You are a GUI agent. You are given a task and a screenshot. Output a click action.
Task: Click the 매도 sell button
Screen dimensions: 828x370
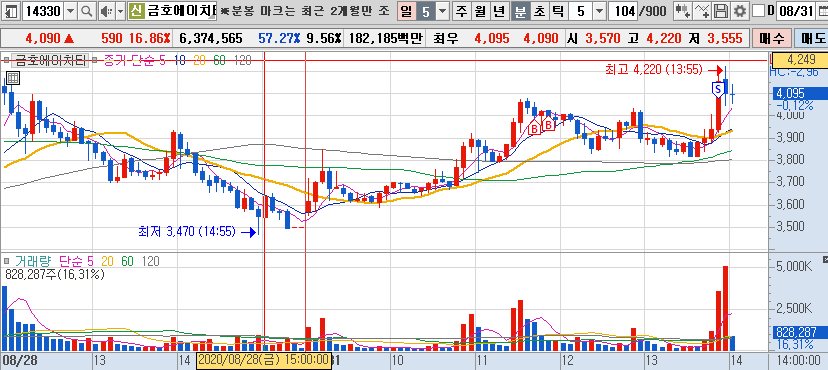pyautogui.click(x=812, y=38)
